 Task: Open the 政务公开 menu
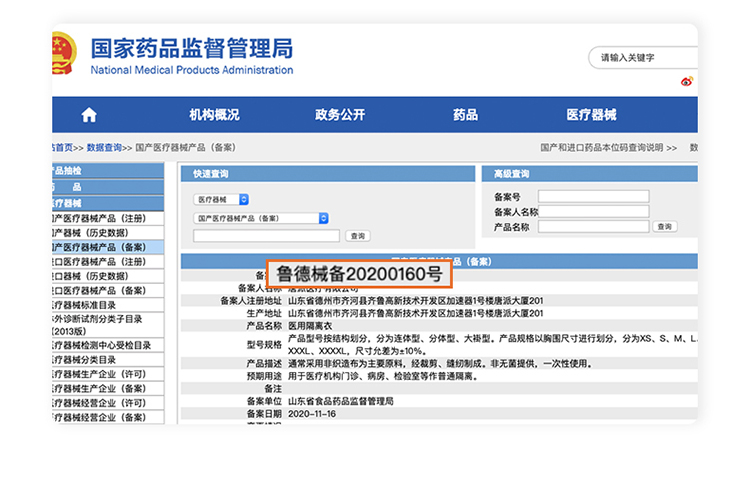coord(340,115)
